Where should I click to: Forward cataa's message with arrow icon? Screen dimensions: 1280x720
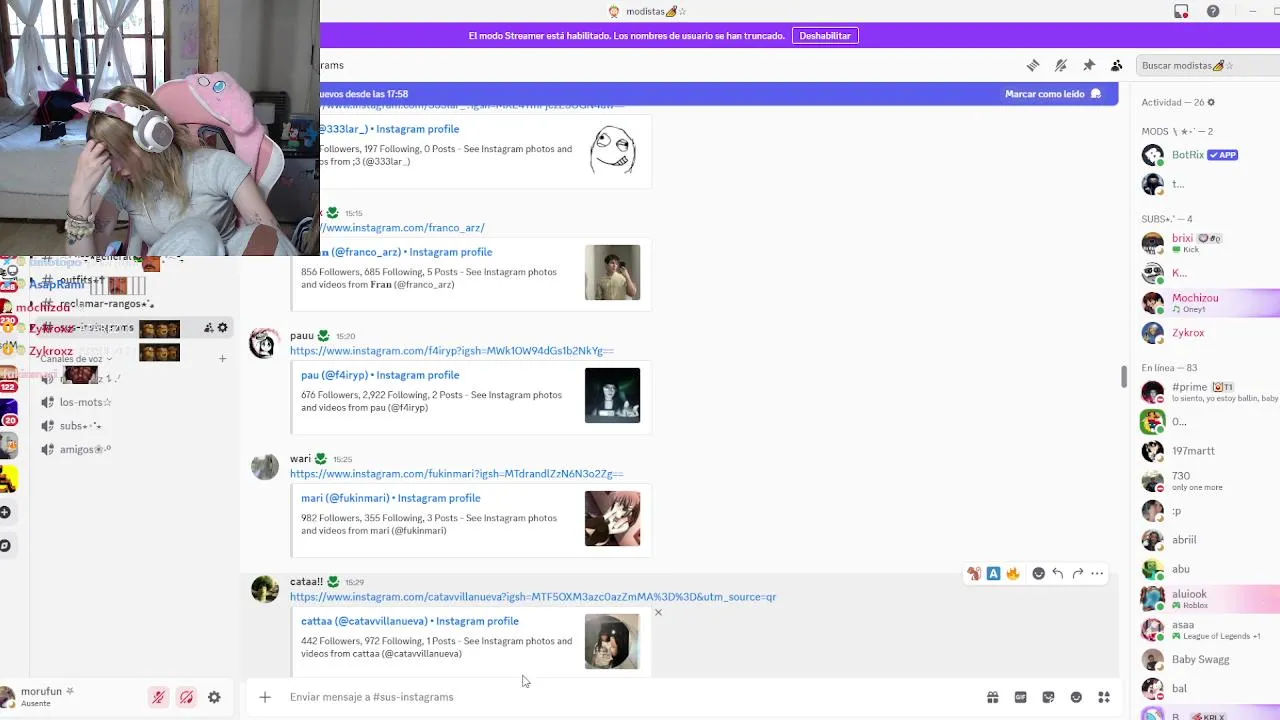tap(1077, 574)
